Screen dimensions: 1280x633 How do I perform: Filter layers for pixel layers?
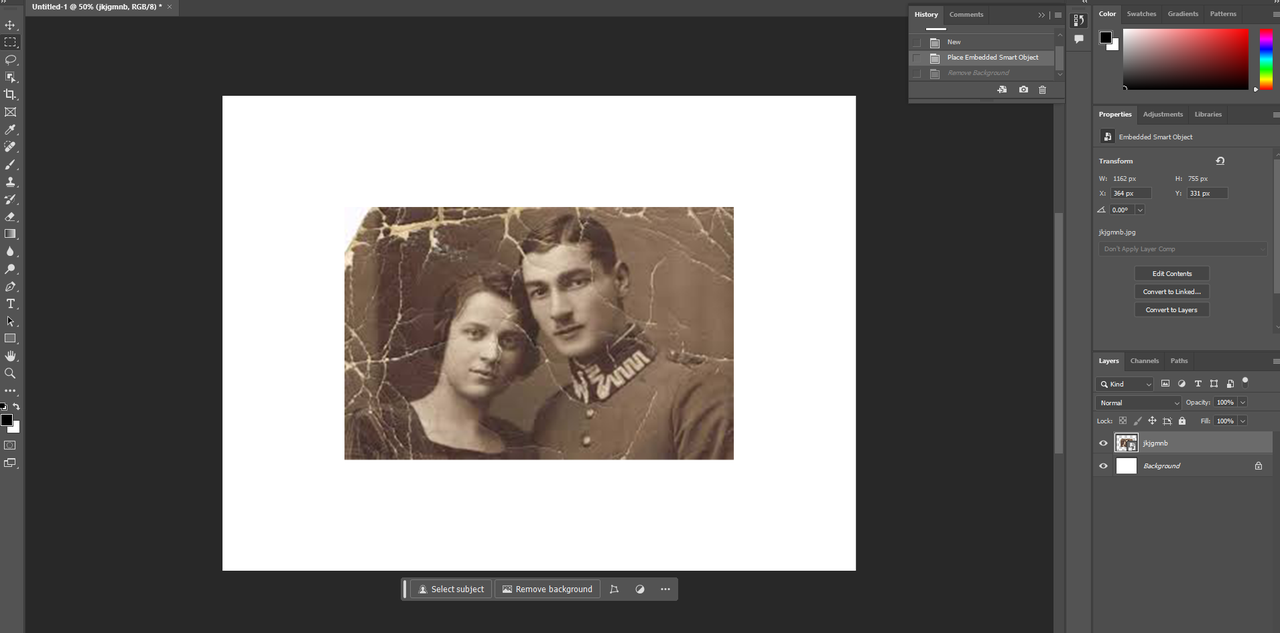click(1165, 384)
